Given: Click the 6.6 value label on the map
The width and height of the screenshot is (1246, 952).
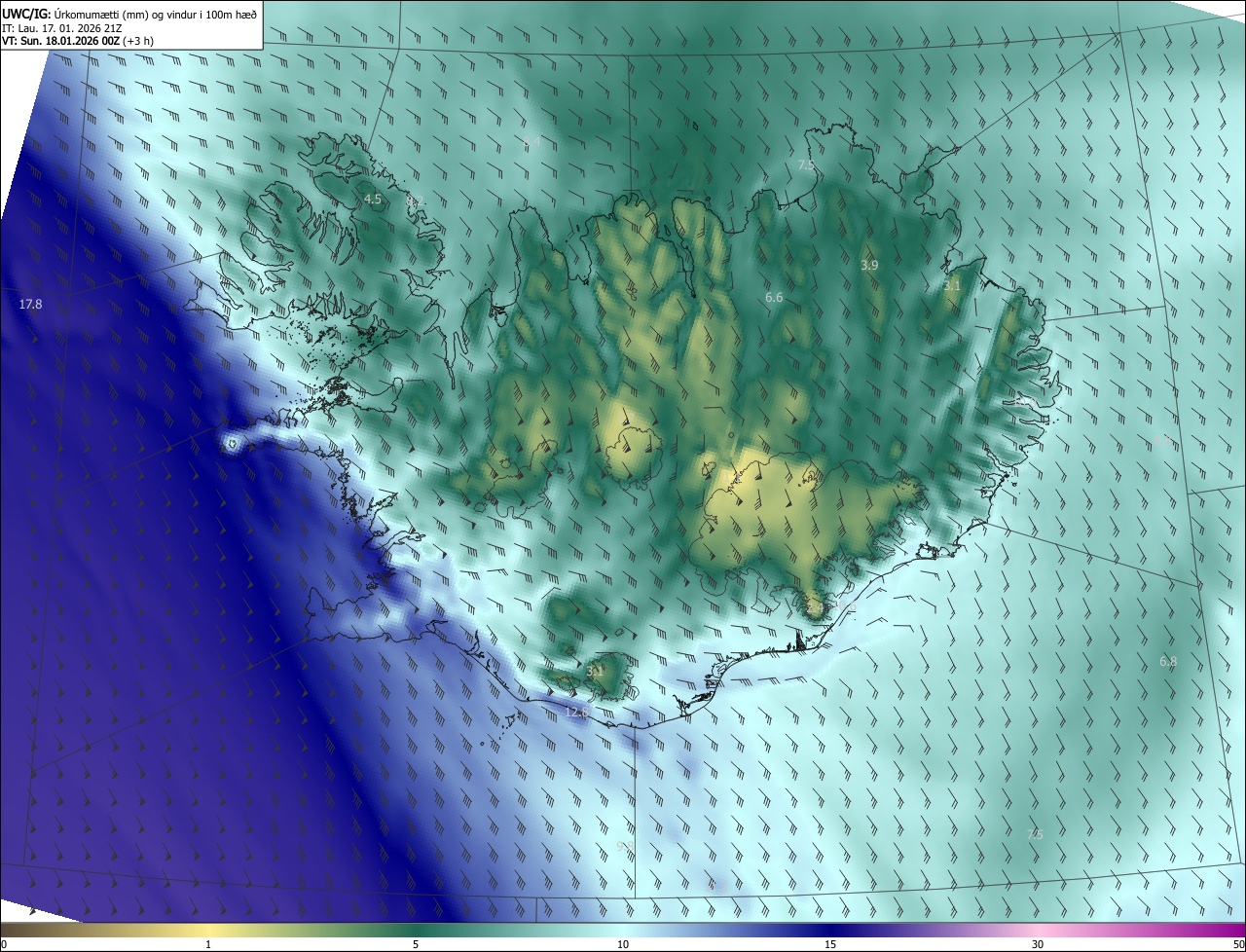Looking at the screenshot, I should tap(774, 298).
